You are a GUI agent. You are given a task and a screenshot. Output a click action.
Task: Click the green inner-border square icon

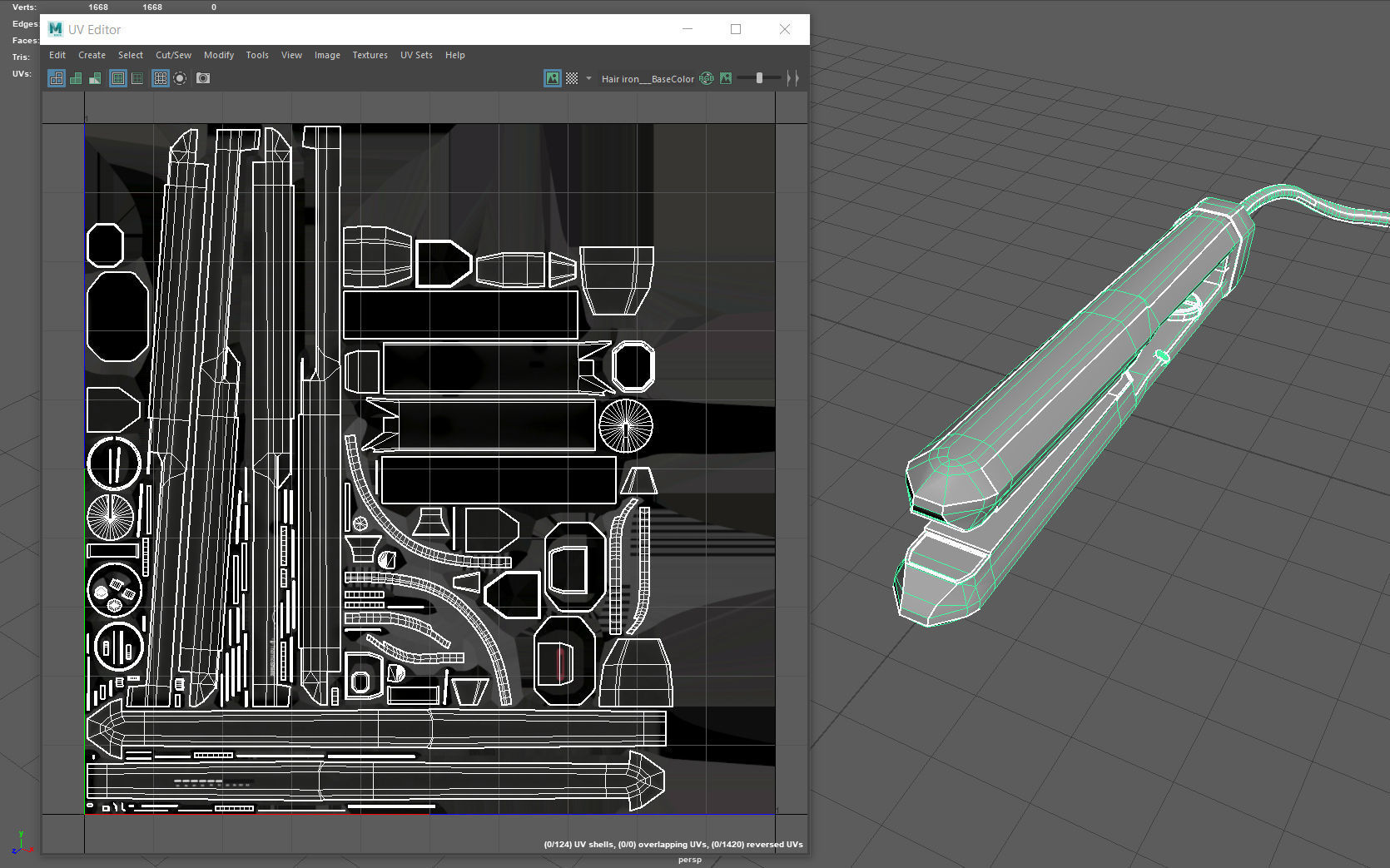click(137, 78)
